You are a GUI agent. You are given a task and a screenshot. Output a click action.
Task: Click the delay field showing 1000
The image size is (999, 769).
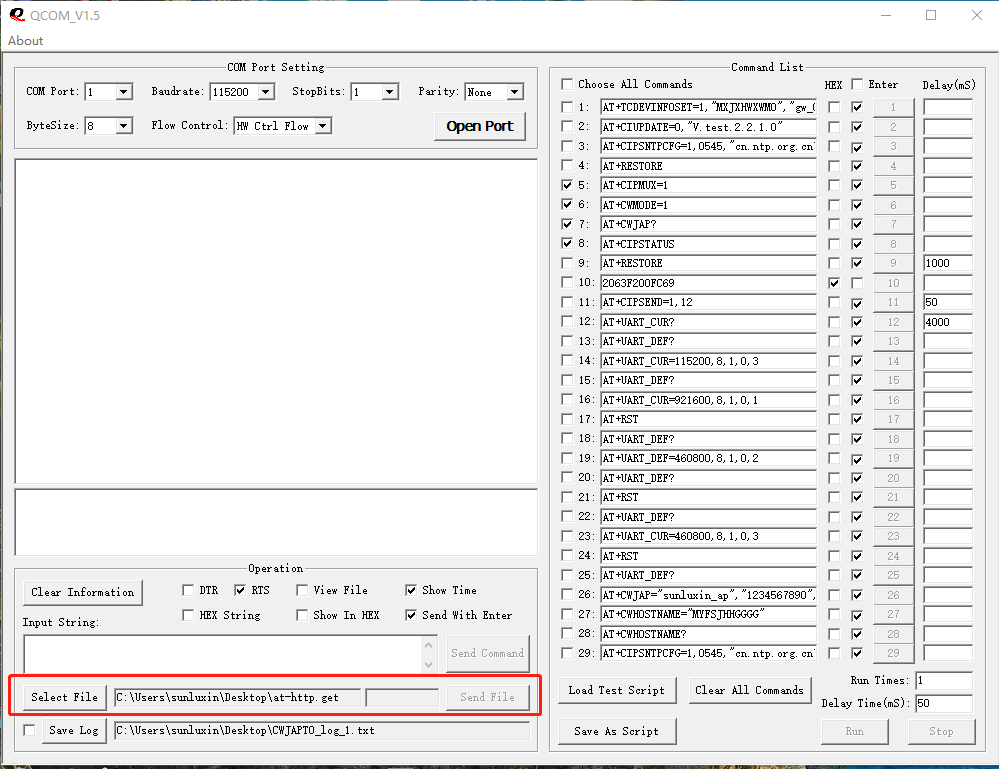click(x=948, y=263)
